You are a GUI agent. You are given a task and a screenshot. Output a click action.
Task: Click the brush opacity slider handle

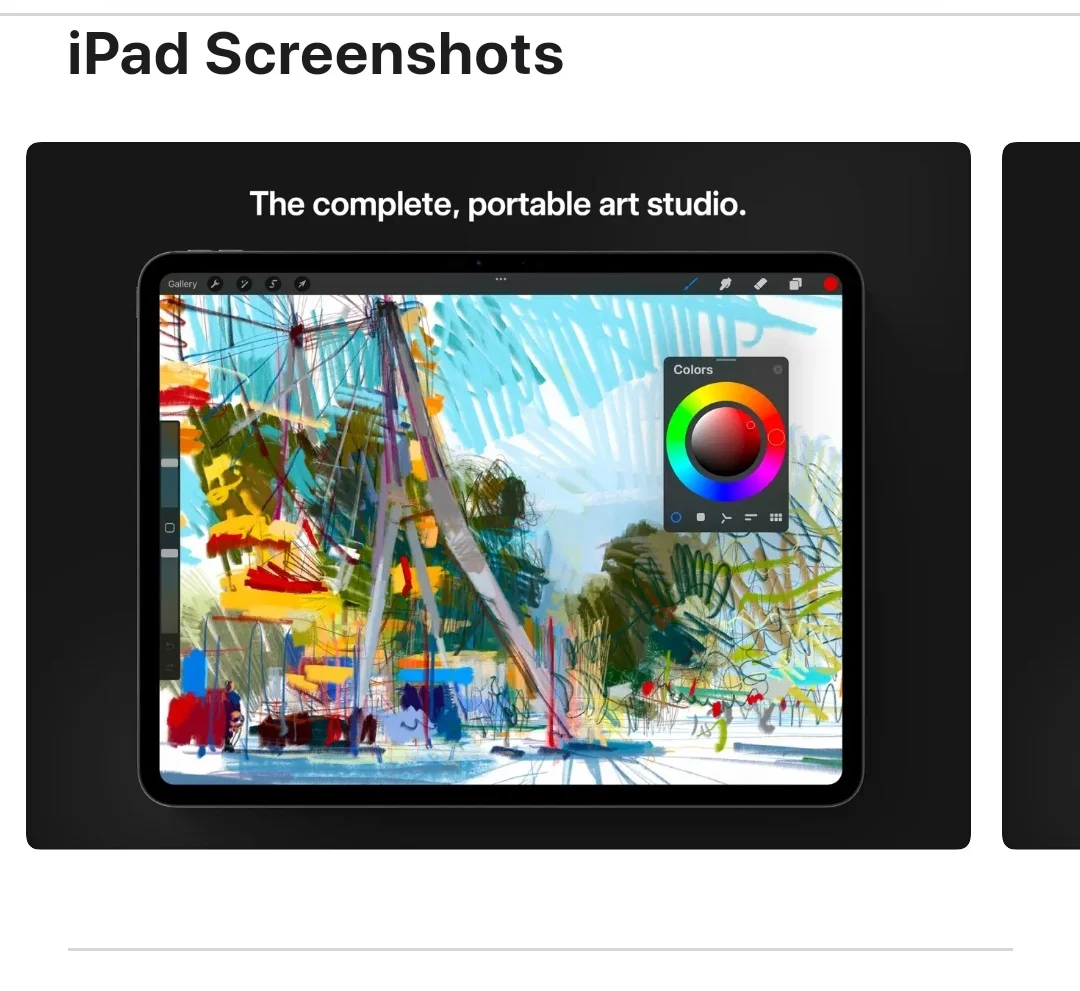(169, 553)
